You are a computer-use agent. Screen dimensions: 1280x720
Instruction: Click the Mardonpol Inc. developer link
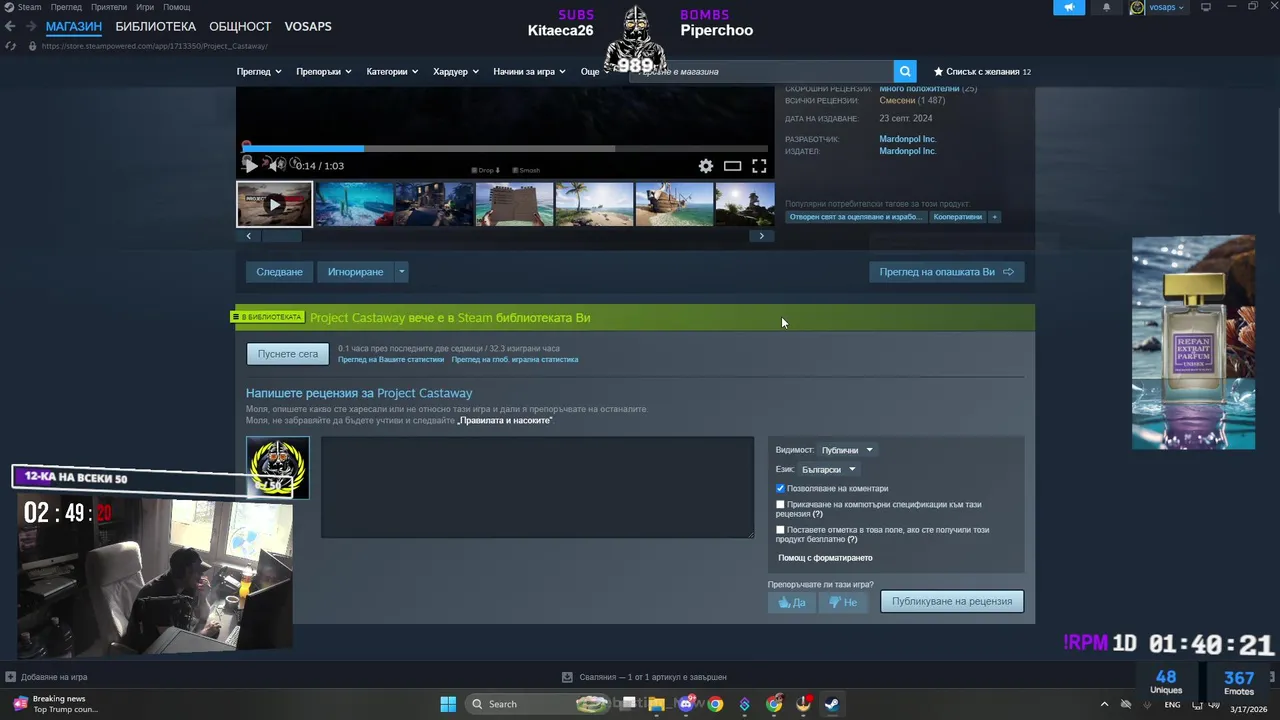click(907, 139)
